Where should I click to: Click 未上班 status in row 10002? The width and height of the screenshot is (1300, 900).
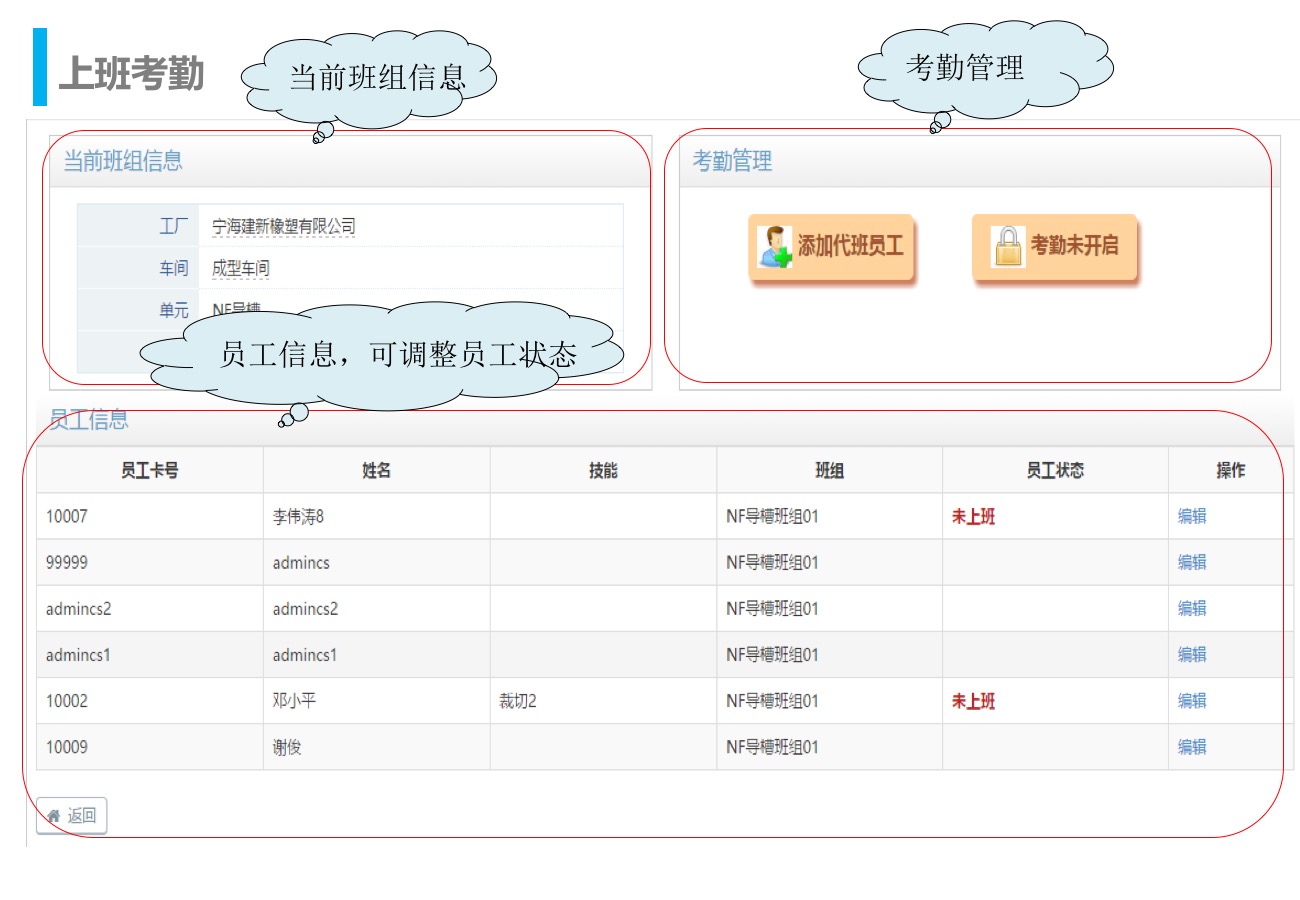click(x=973, y=701)
